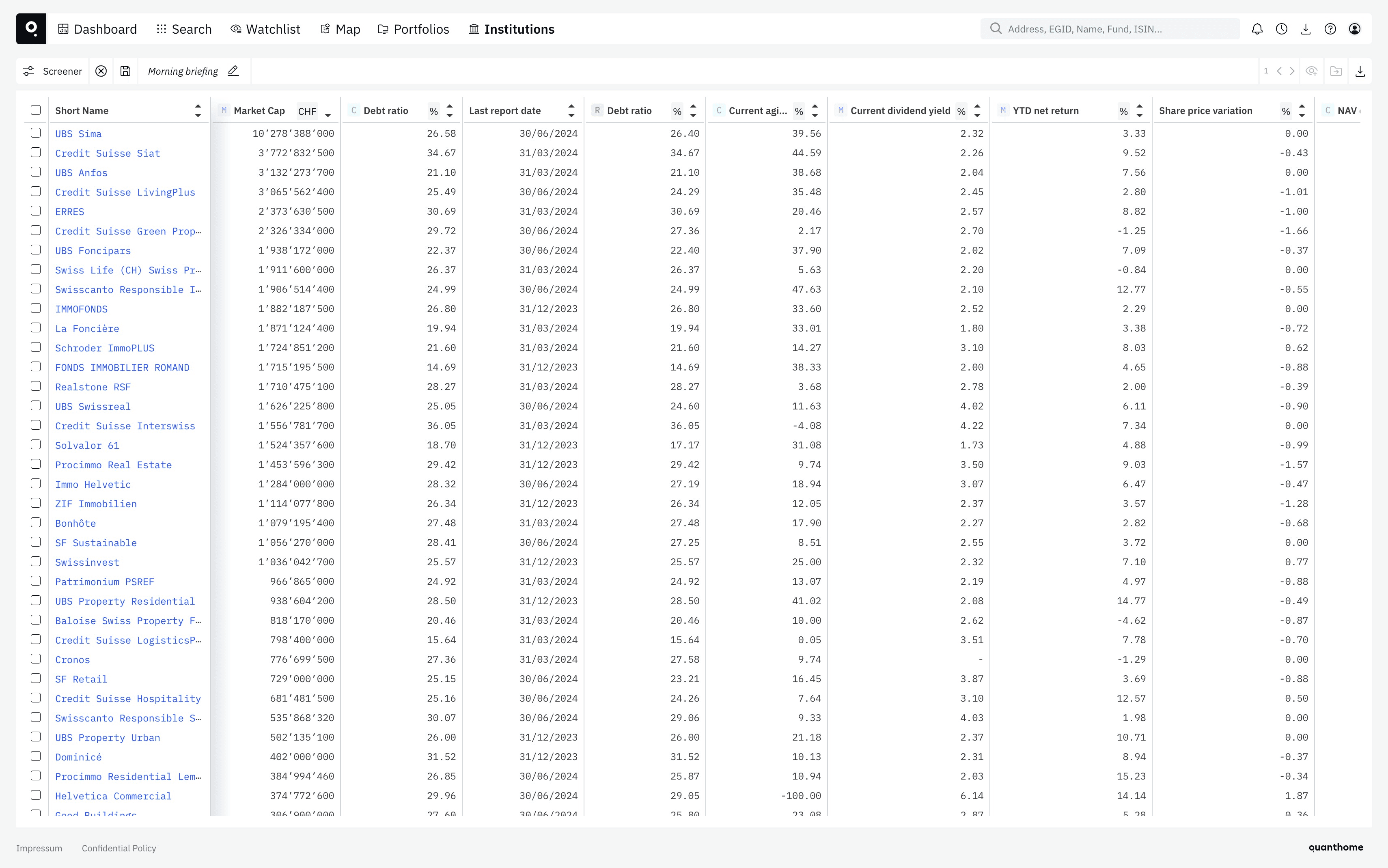The height and width of the screenshot is (868, 1388).
Task: Sort by Share price variation arrows
Action: pyautogui.click(x=1302, y=111)
